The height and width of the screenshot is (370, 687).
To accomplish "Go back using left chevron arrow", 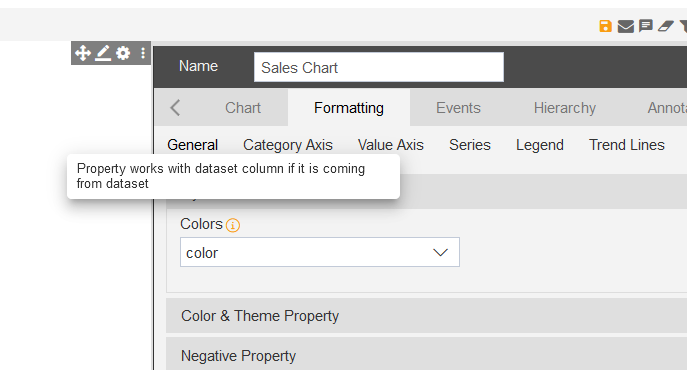I will coord(175,107).
